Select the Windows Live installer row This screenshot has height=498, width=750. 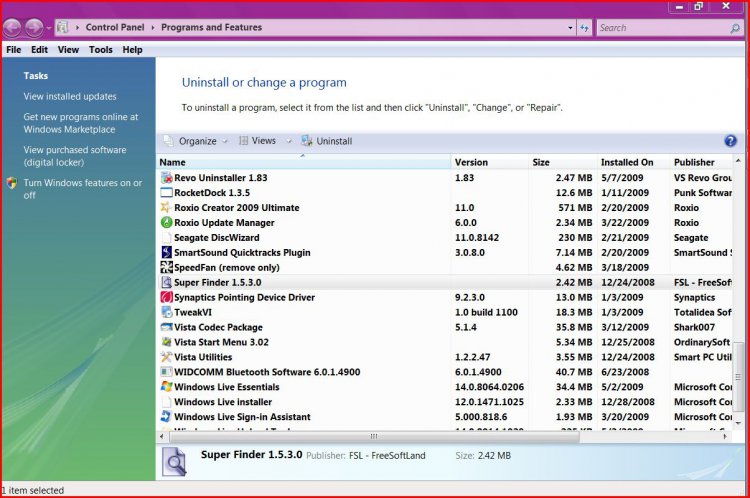click(x=445, y=402)
